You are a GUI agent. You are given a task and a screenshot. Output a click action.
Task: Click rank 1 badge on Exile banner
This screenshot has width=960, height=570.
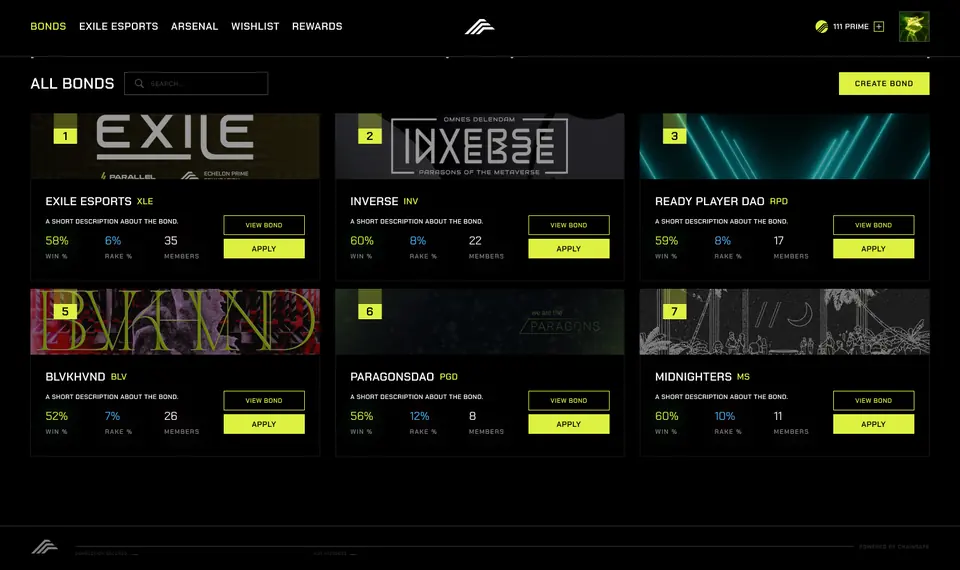click(66, 136)
